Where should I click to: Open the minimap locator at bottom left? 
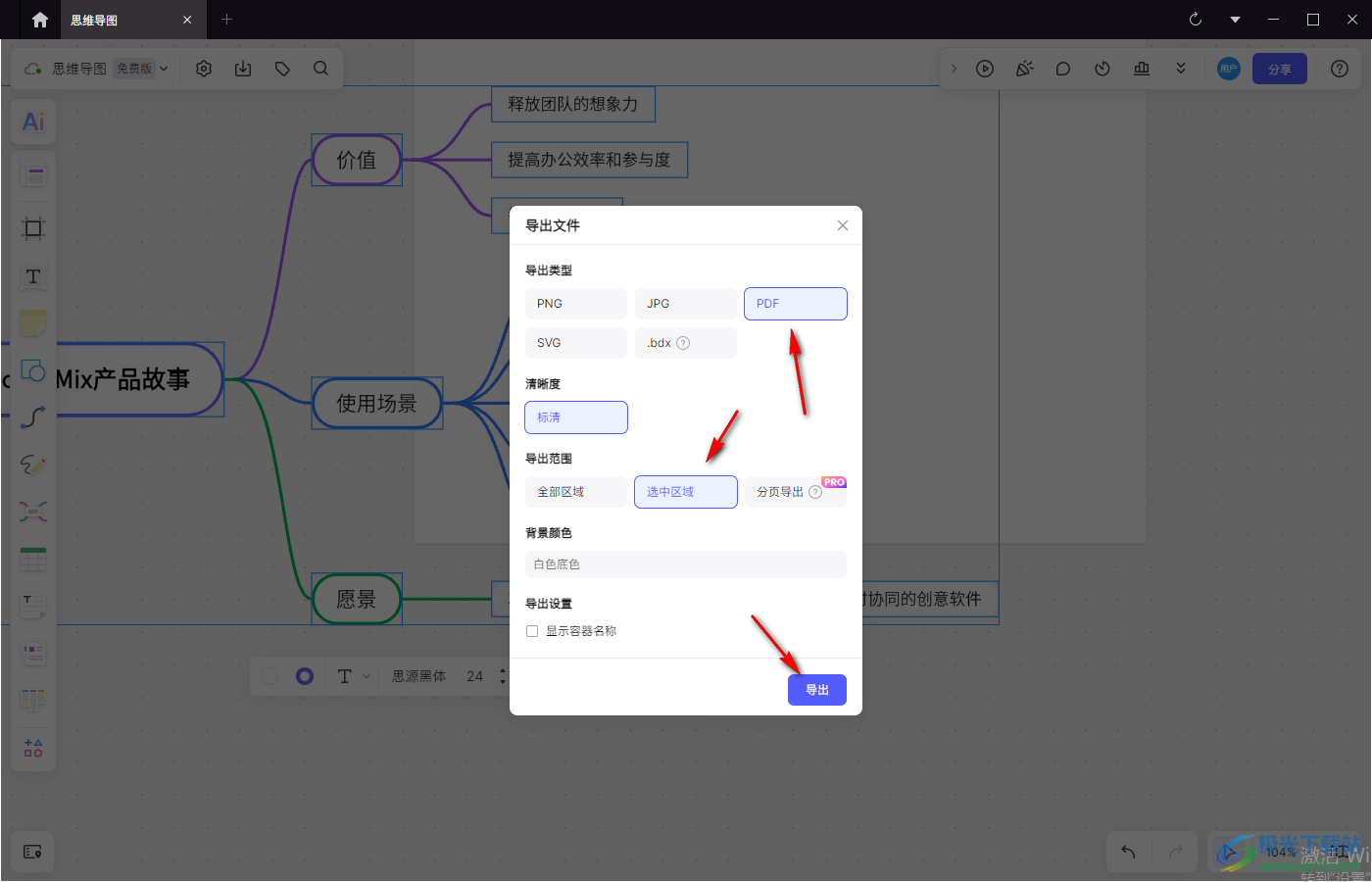32,852
